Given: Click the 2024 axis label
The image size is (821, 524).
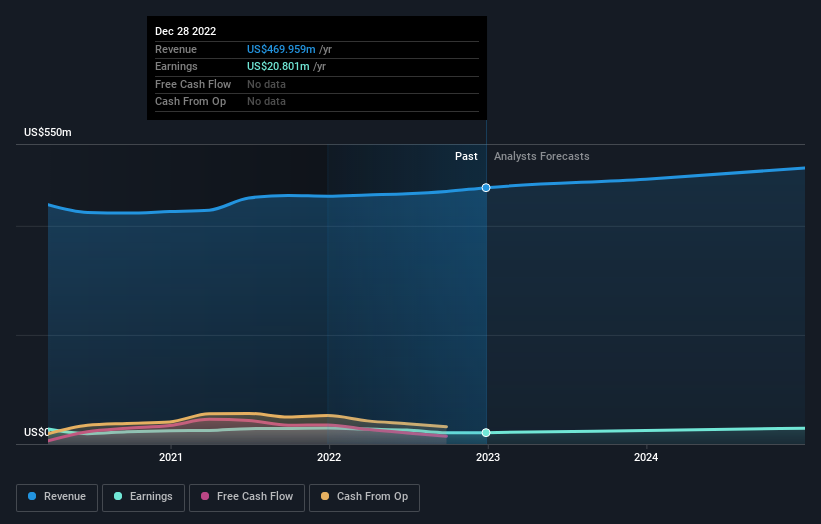Looking at the screenshot, I should pyautogui.click(x=646, y=457).
